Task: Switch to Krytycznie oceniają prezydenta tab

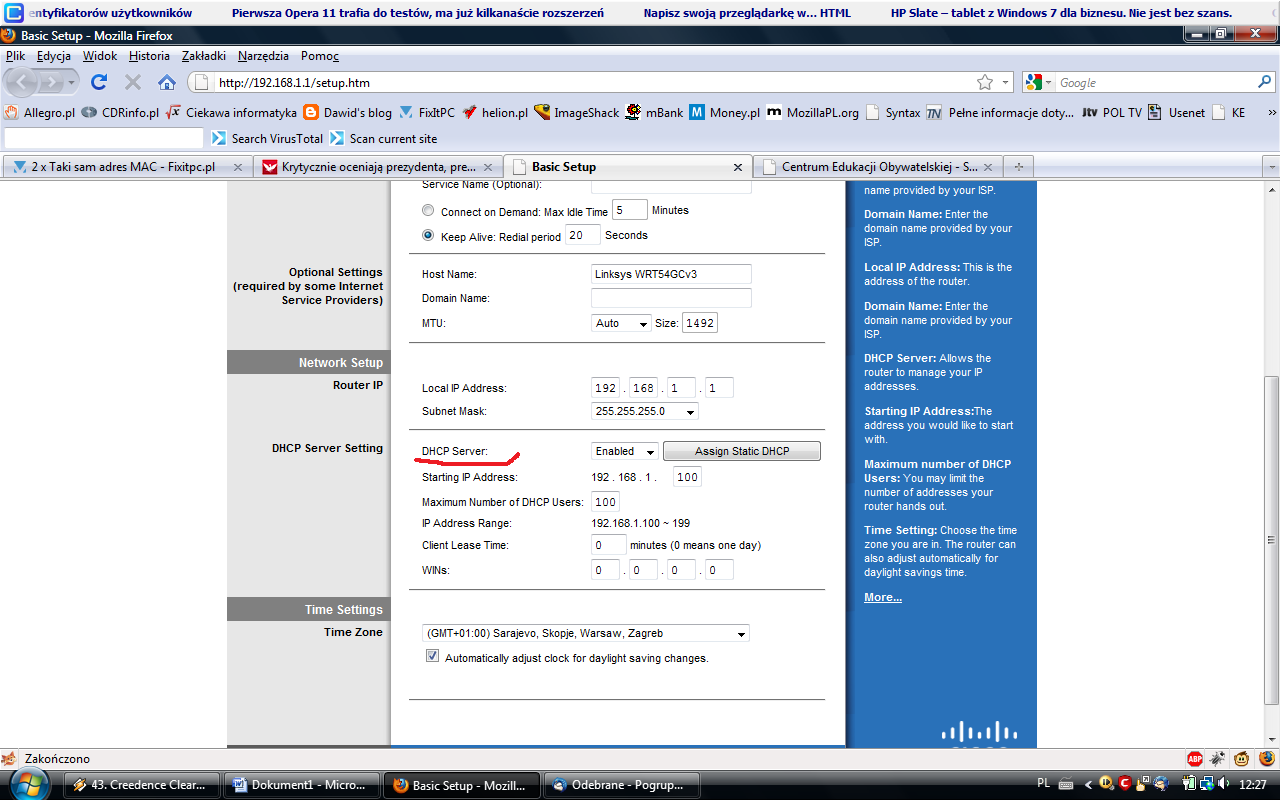Action: pyautogui.click(x=377, y=167)
